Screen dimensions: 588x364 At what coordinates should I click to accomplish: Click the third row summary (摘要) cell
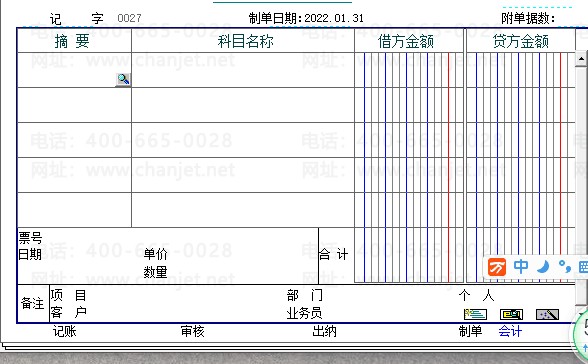pyautogui.click(x=74, y=140)
